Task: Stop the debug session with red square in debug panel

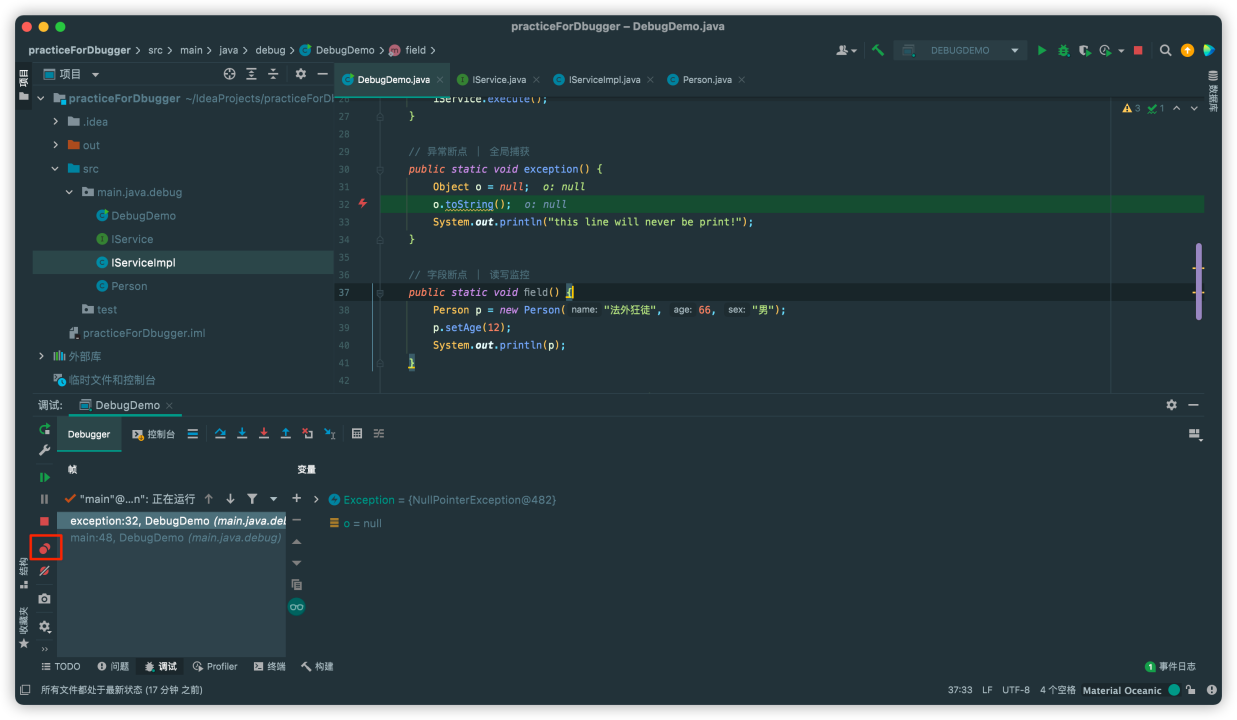Action: 44,522
